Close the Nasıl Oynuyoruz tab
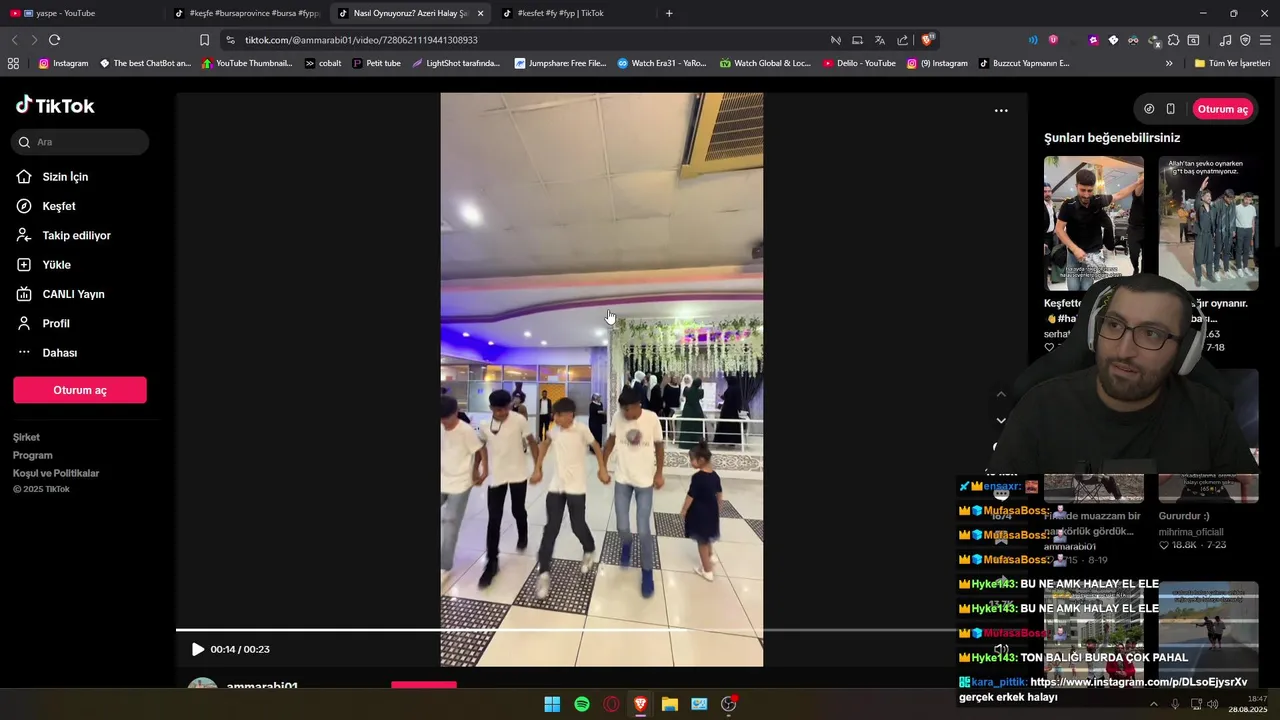Image resolution: width=1280 pixels, height=720 pixels. click(x=481, y=13)
